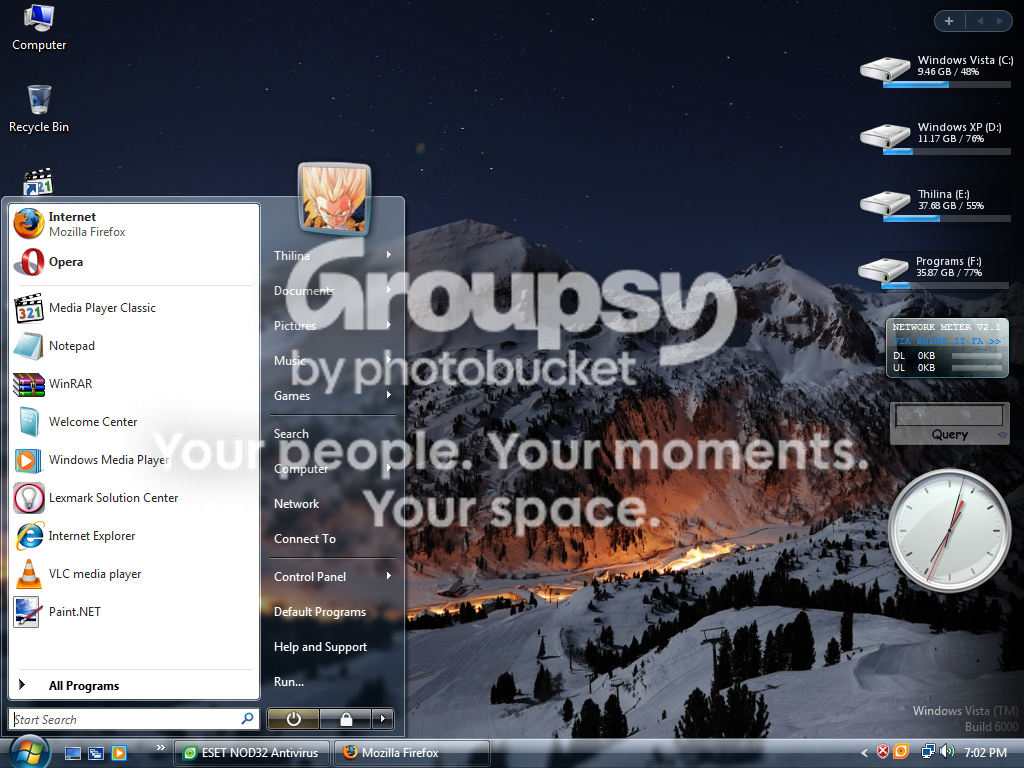
Task: Click the Thilina (E:) drive gadget
Action: (936, 204)
